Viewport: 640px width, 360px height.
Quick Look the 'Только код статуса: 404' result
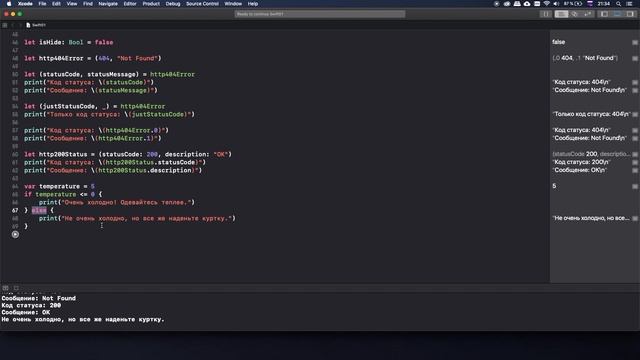(635, 114)
